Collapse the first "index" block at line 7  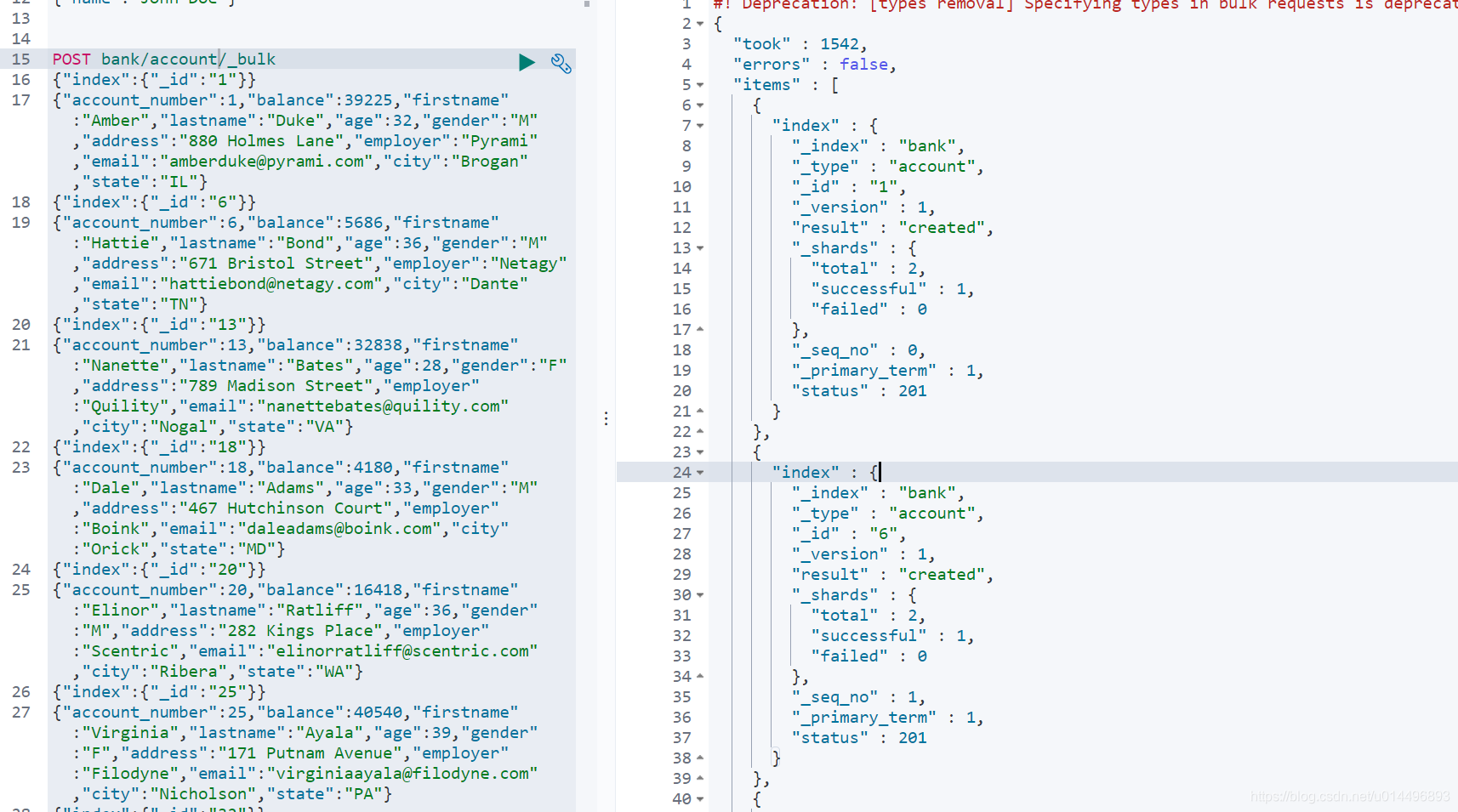click(700, 126)
